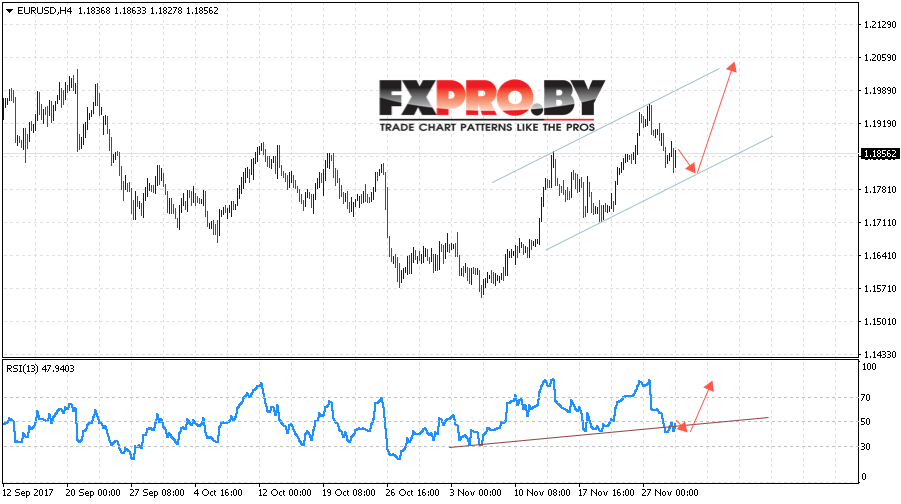Screen dimensions: 901x504
Task: Select the upper channel trendline on price chart
Action: pos(606,126)
